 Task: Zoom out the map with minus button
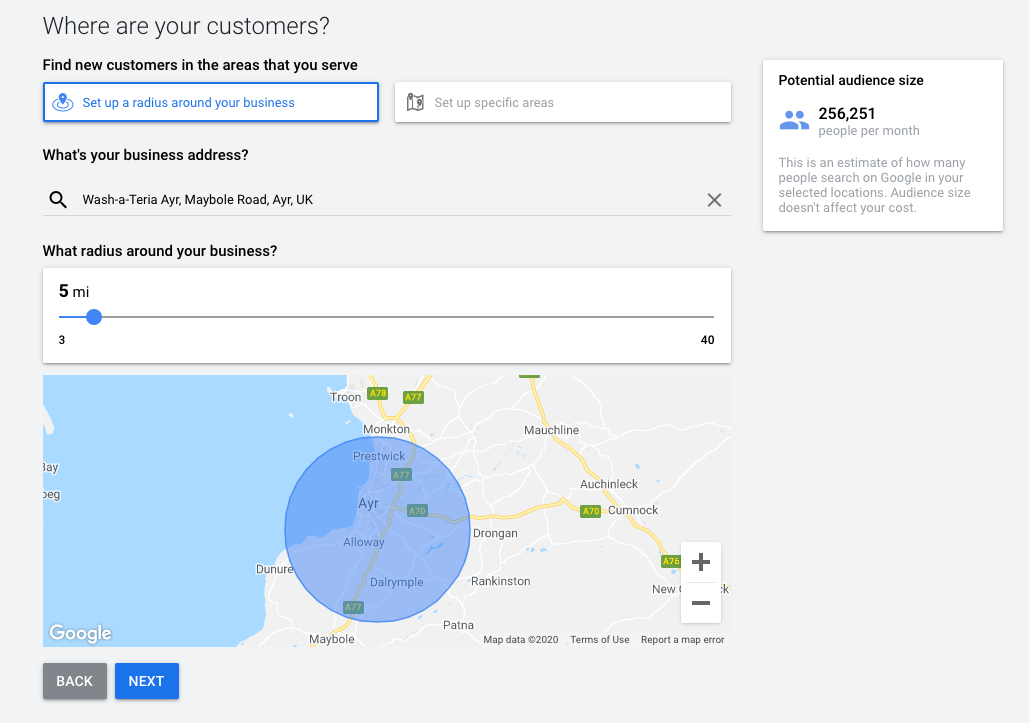point(701,603)
